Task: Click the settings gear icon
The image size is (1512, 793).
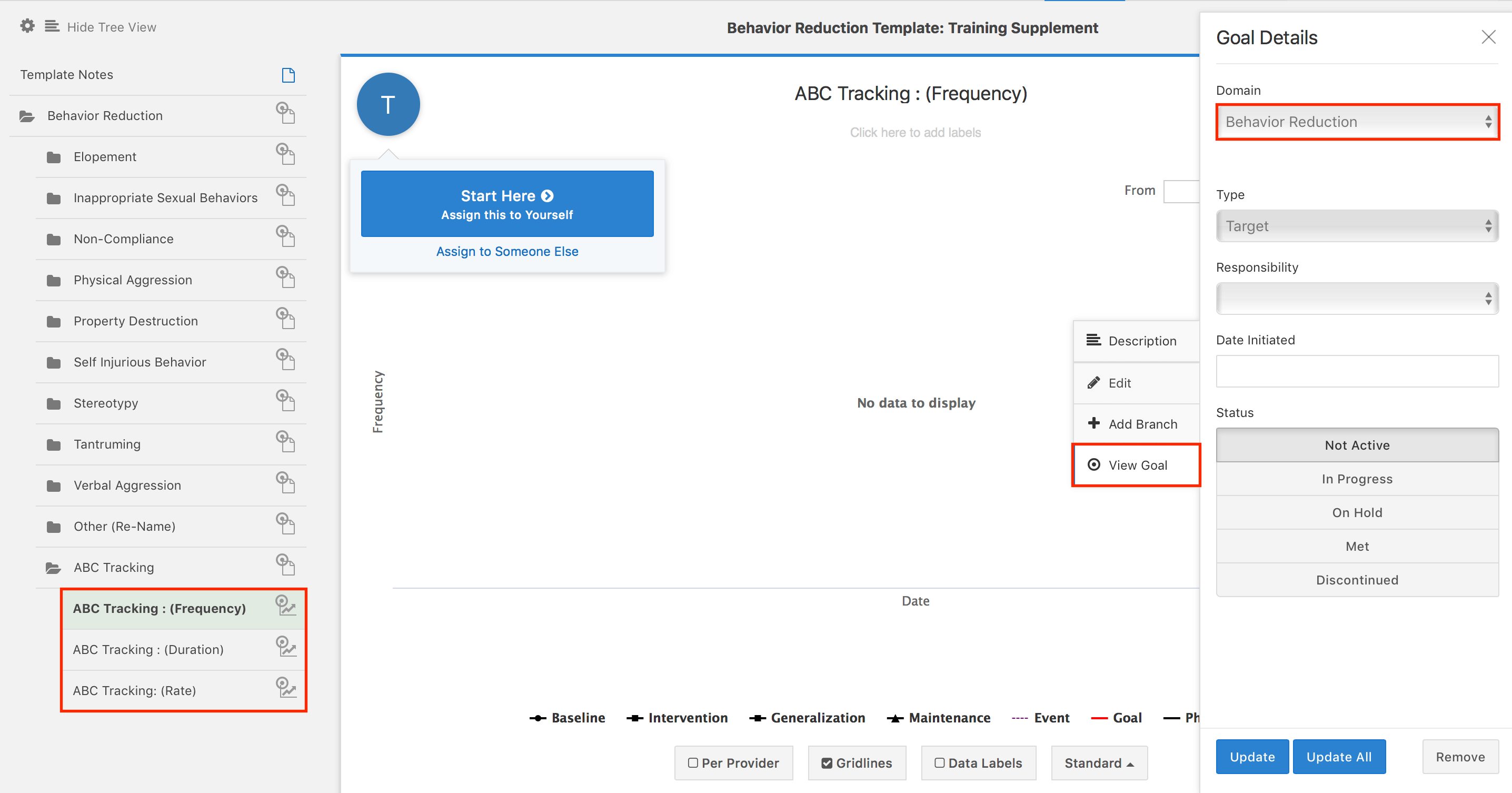Action: [x=27, y=26]
